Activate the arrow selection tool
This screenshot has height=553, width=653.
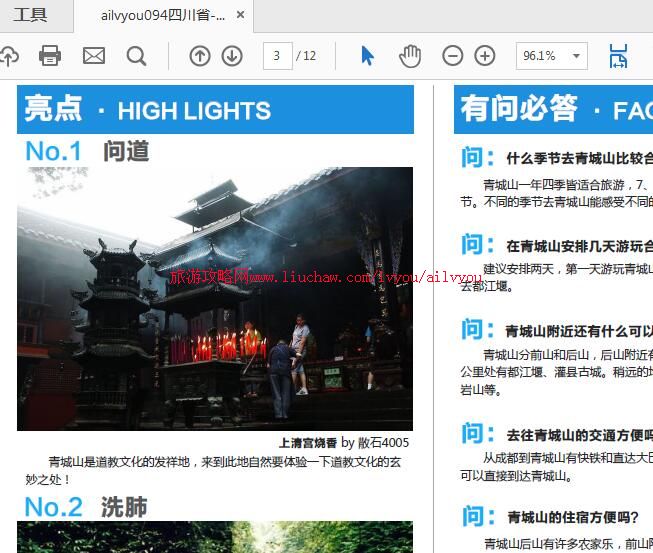[x=367, y=56]
